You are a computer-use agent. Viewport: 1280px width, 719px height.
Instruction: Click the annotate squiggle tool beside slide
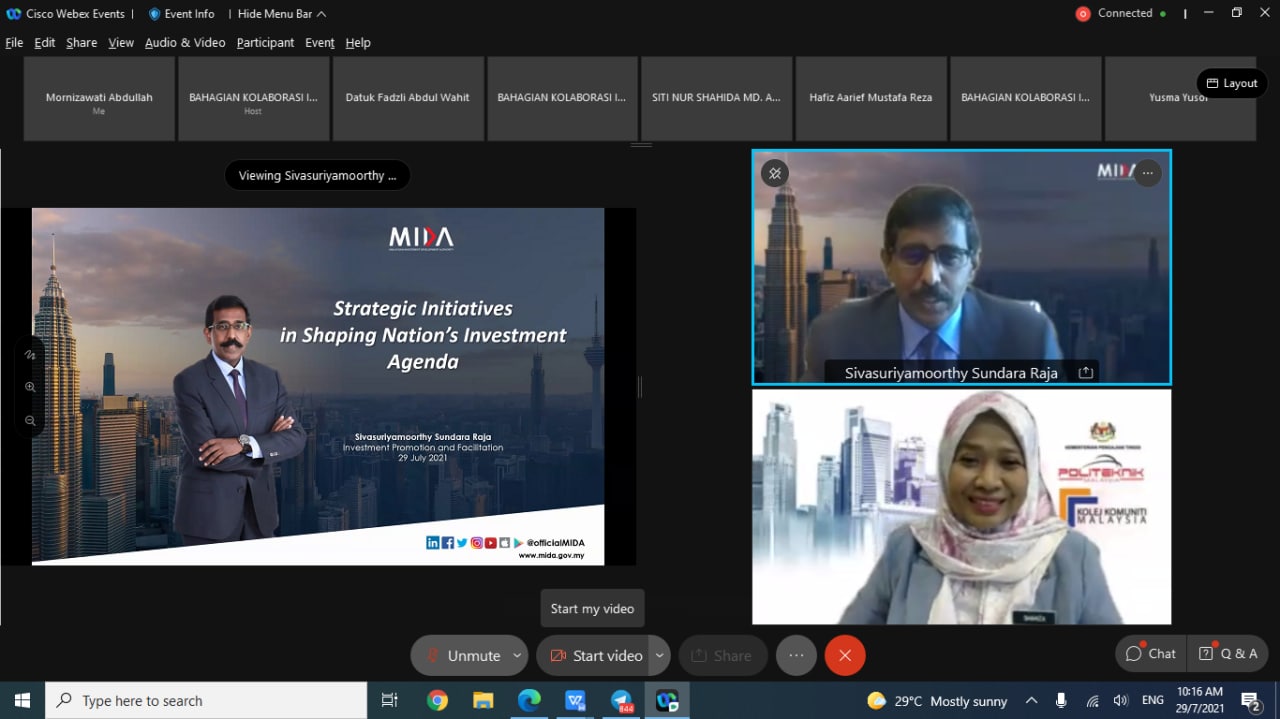(30, 354)
